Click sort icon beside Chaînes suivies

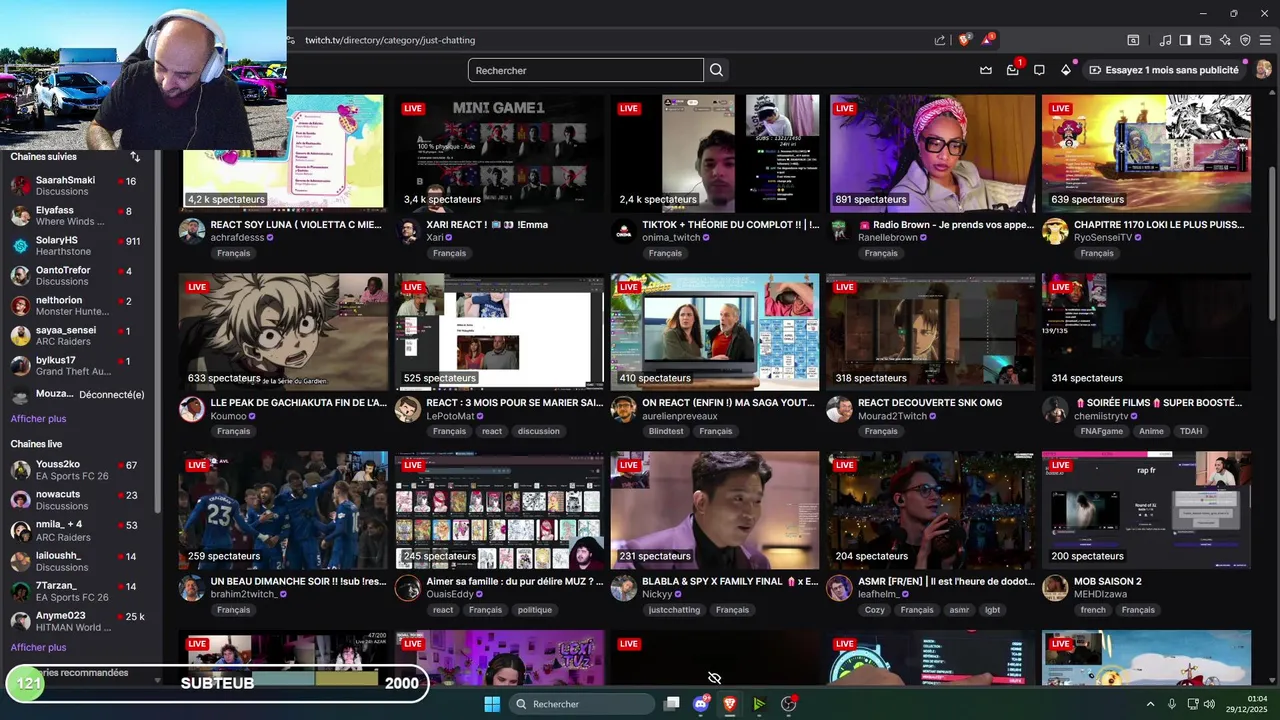pos(135,157)
